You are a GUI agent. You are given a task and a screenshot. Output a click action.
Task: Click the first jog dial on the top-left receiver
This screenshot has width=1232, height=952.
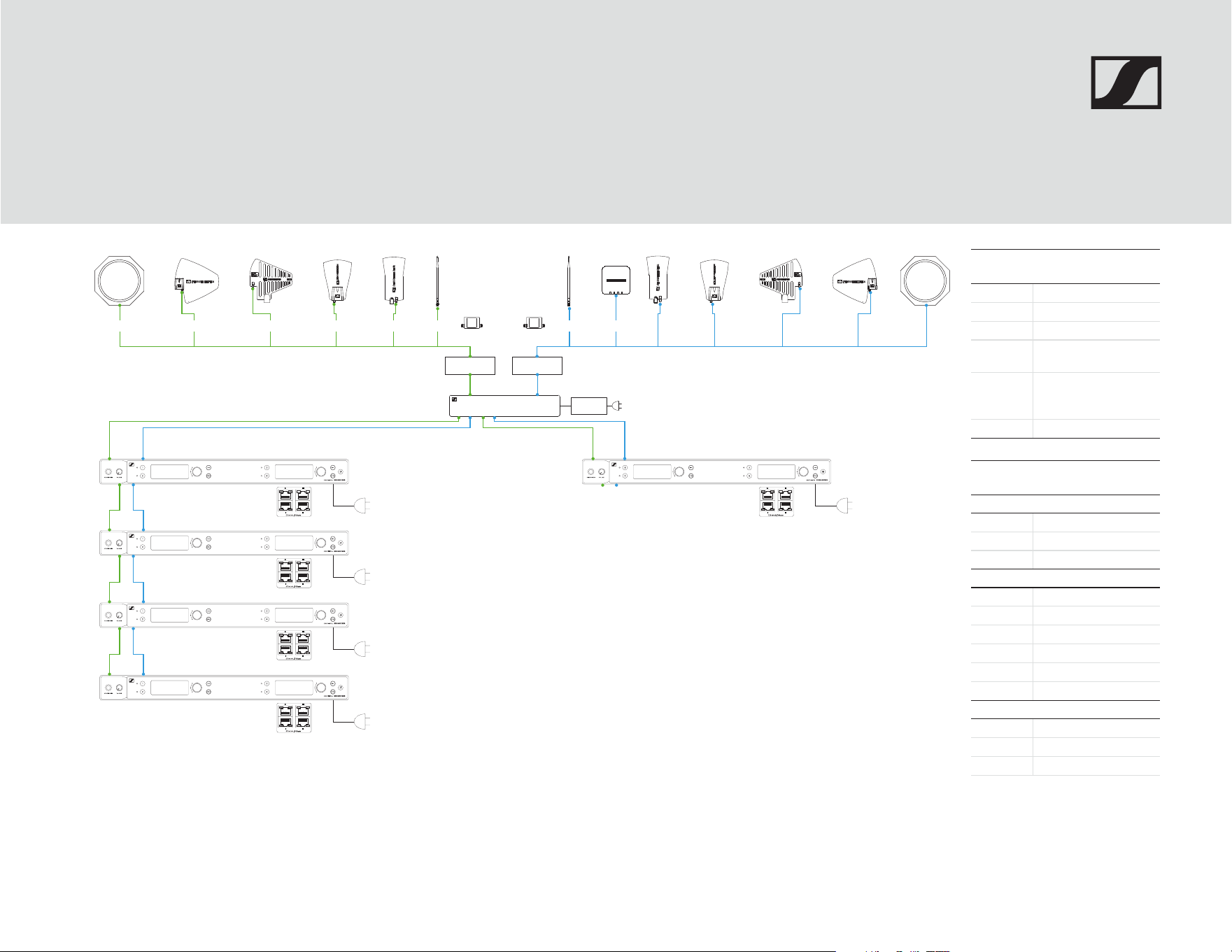click(x=197, y=471)
